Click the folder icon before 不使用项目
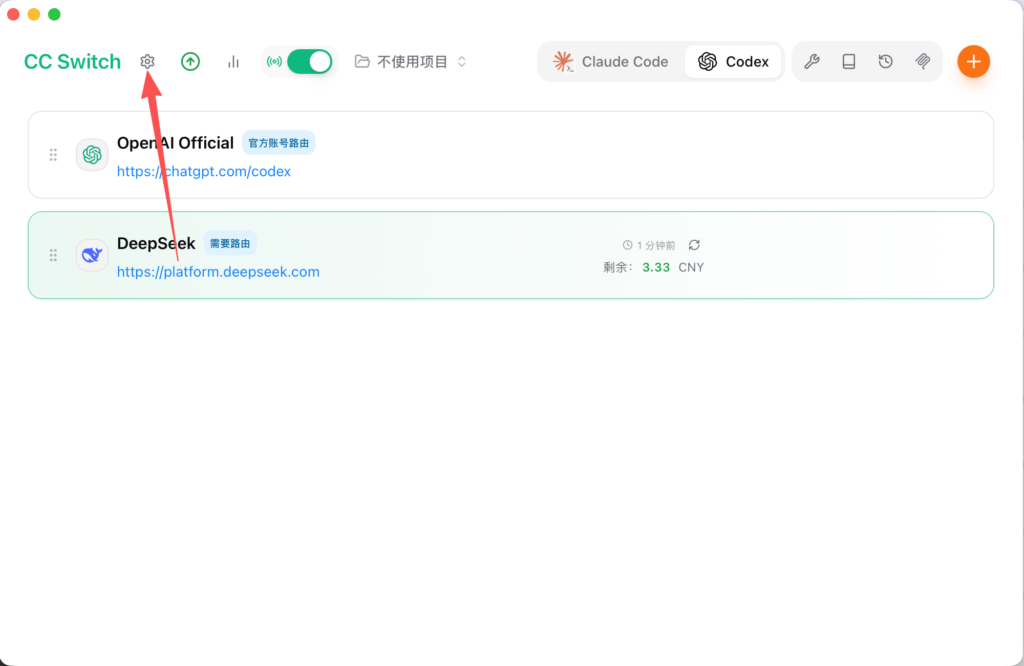 tap(362, 61)
